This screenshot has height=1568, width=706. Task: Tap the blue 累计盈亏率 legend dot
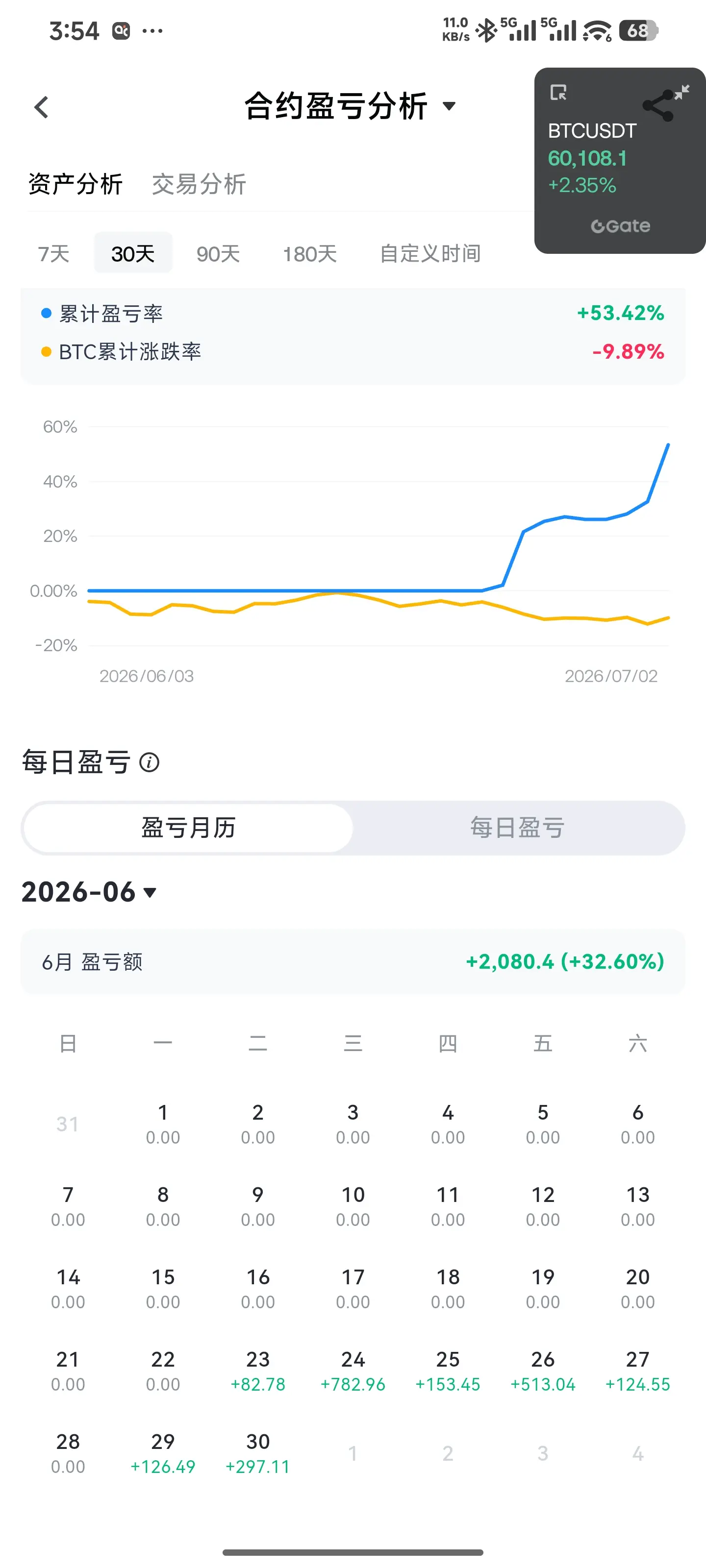coord(46,314)
